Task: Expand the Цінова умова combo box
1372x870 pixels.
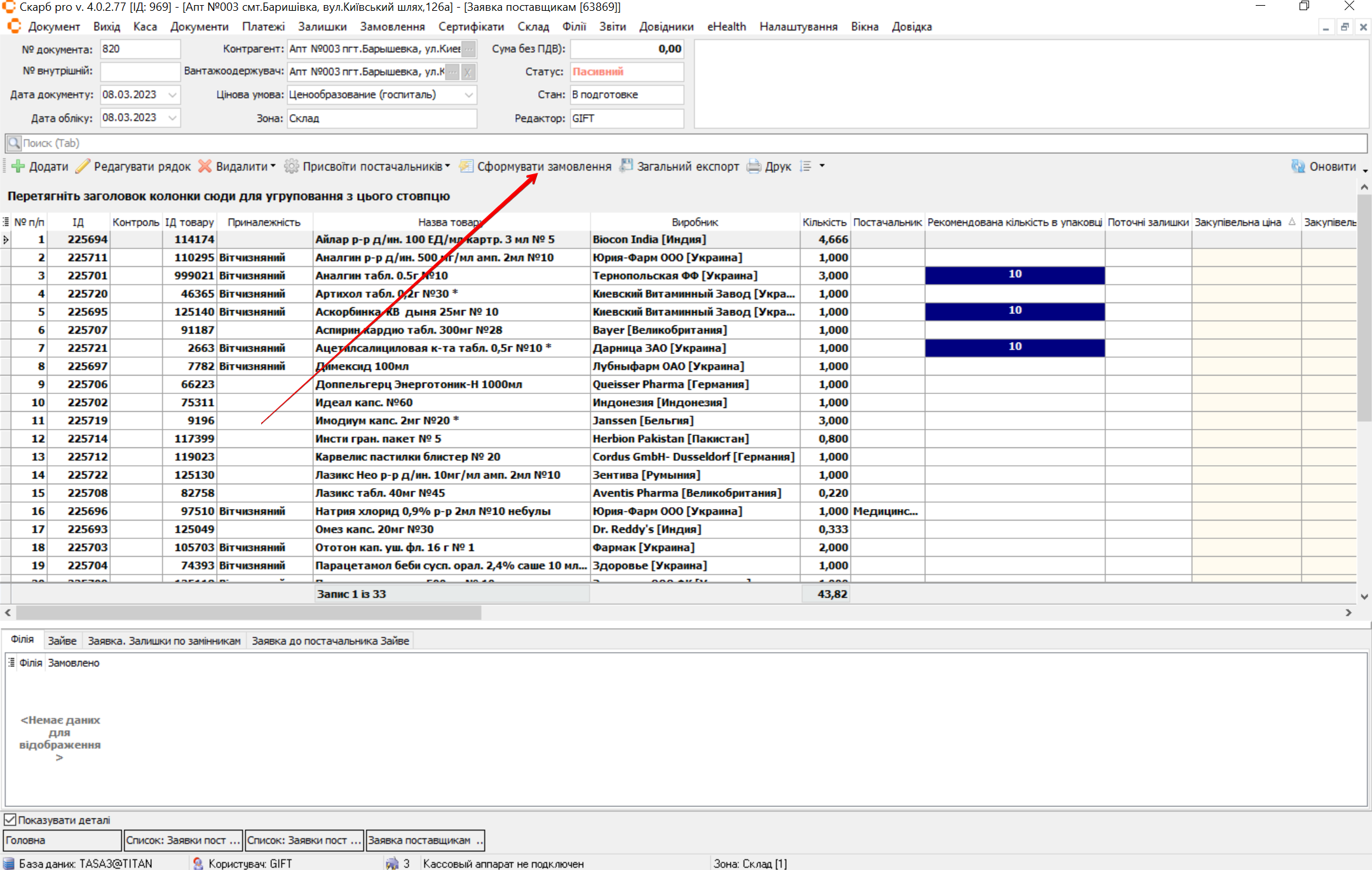Action: point(468,95)
